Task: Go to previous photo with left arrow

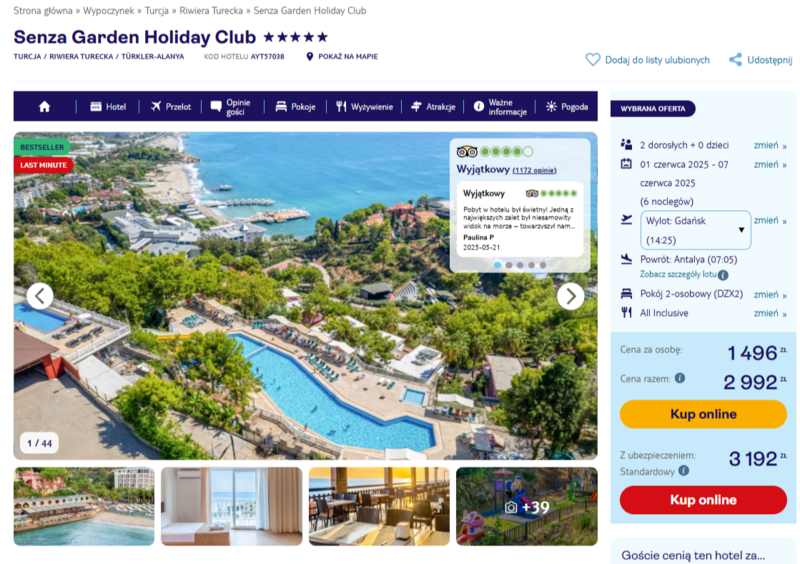Action: (40, 296)
